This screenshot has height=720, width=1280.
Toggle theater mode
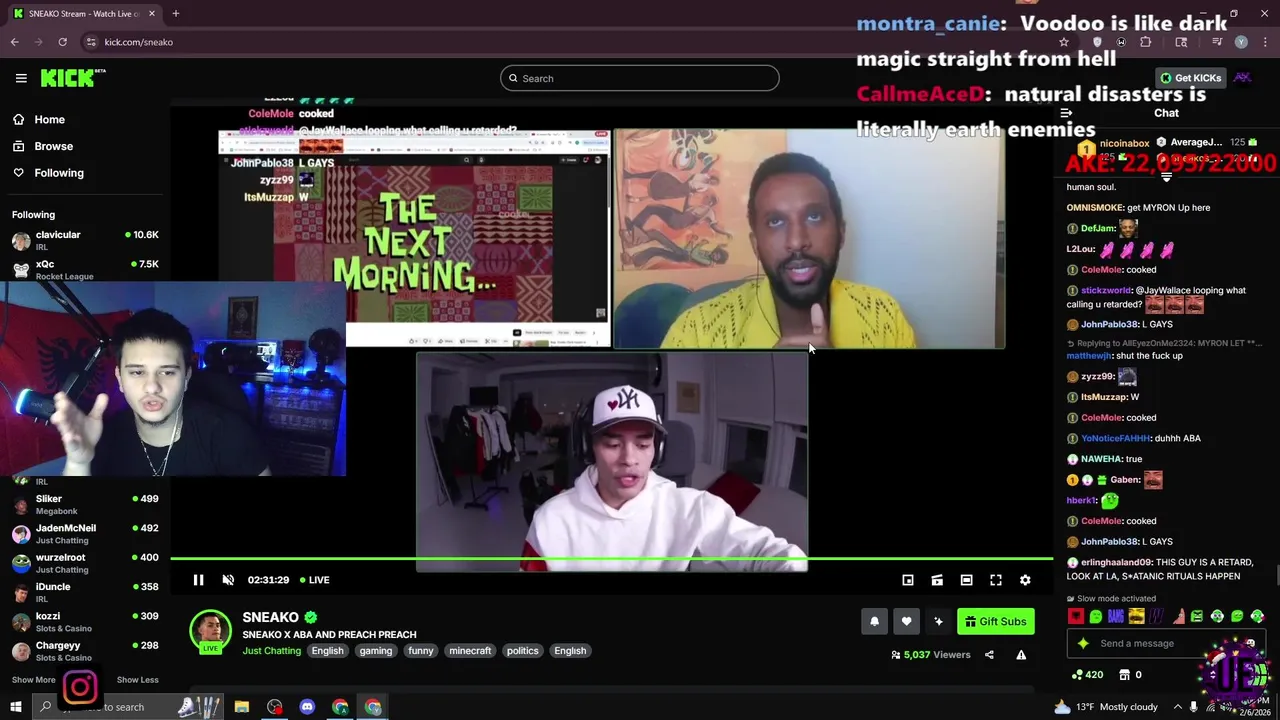966,580
